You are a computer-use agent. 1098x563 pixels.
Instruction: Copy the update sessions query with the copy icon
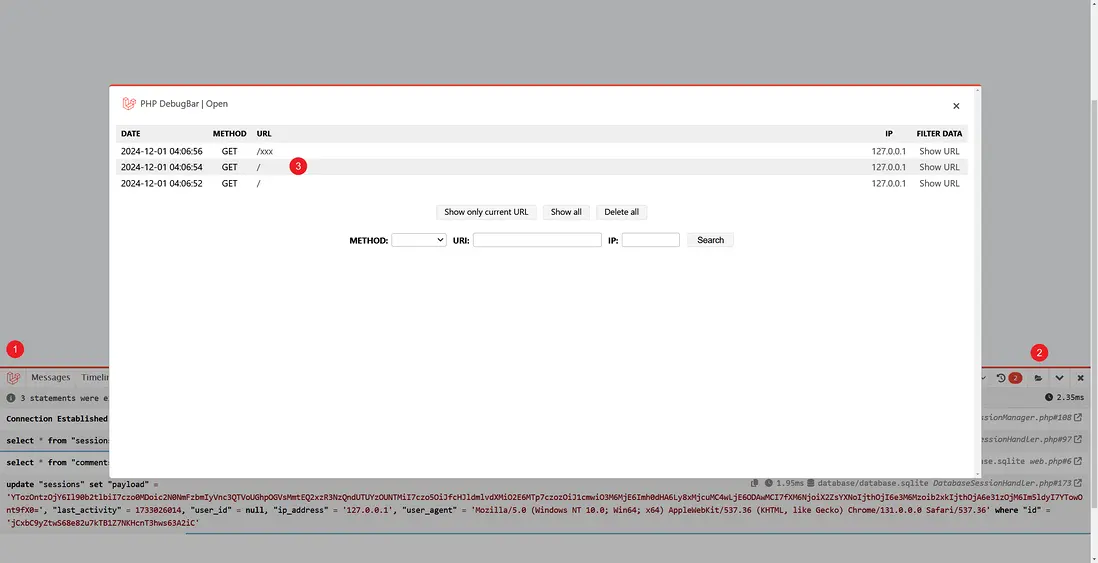(x=754, y=483)
